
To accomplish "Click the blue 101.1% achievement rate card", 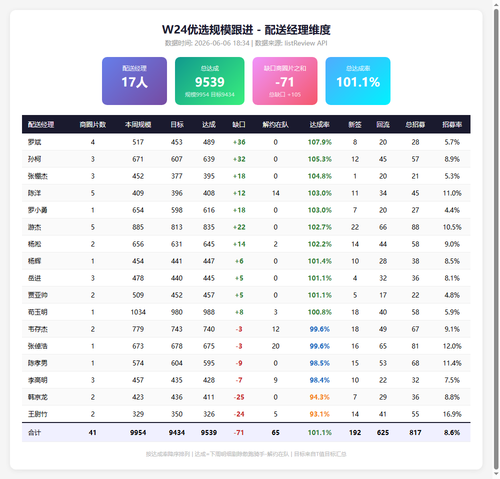I will 358,81.
